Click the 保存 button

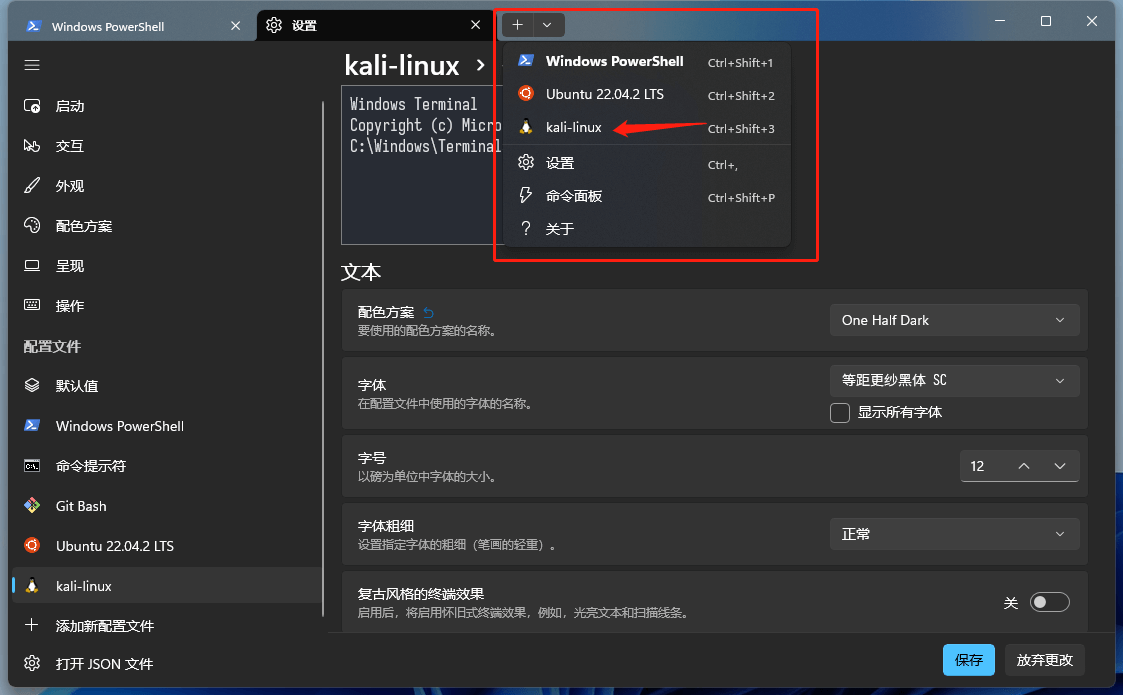967,660
